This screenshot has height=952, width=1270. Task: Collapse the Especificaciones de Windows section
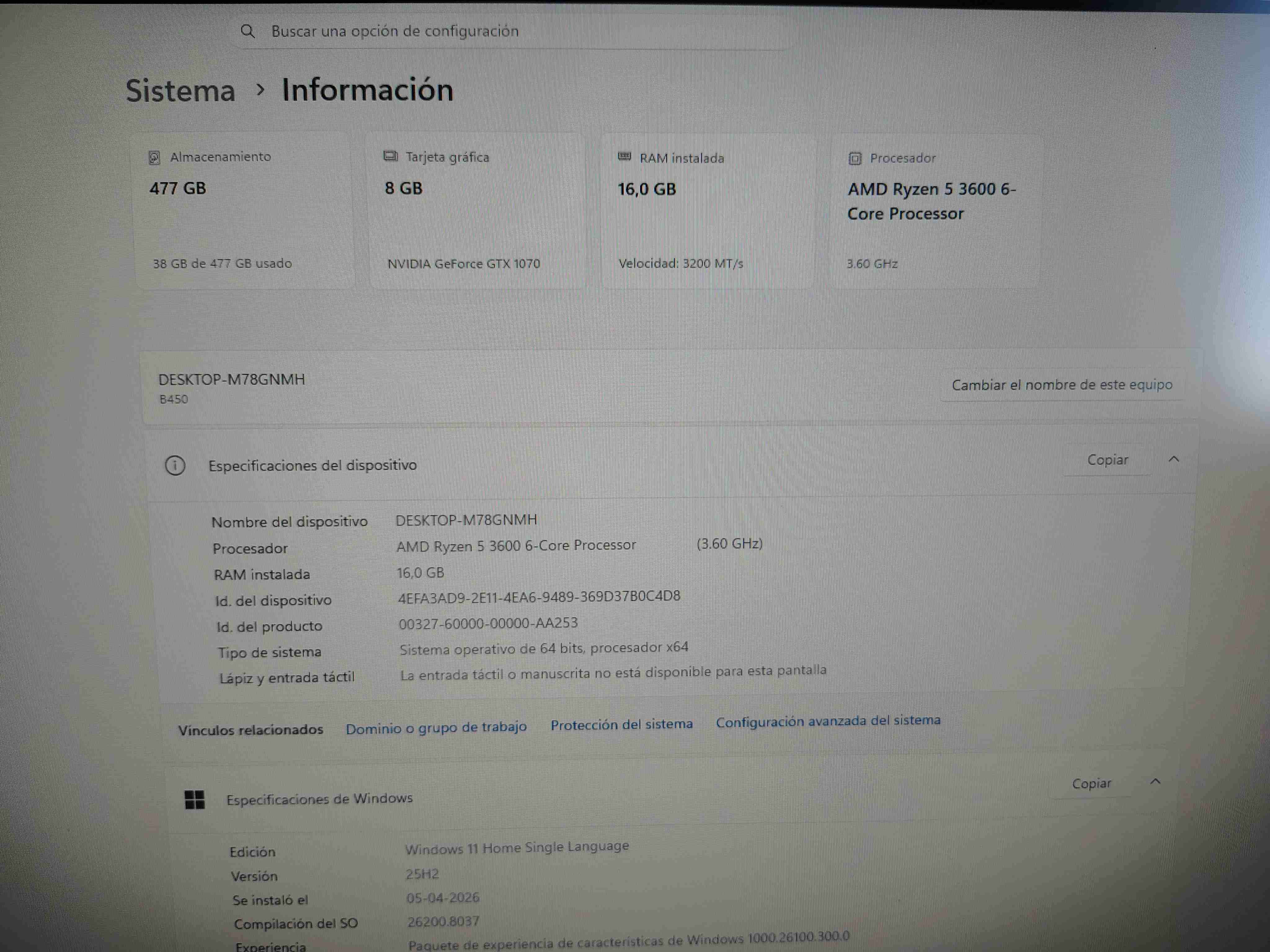click(x=1155, y=782)
